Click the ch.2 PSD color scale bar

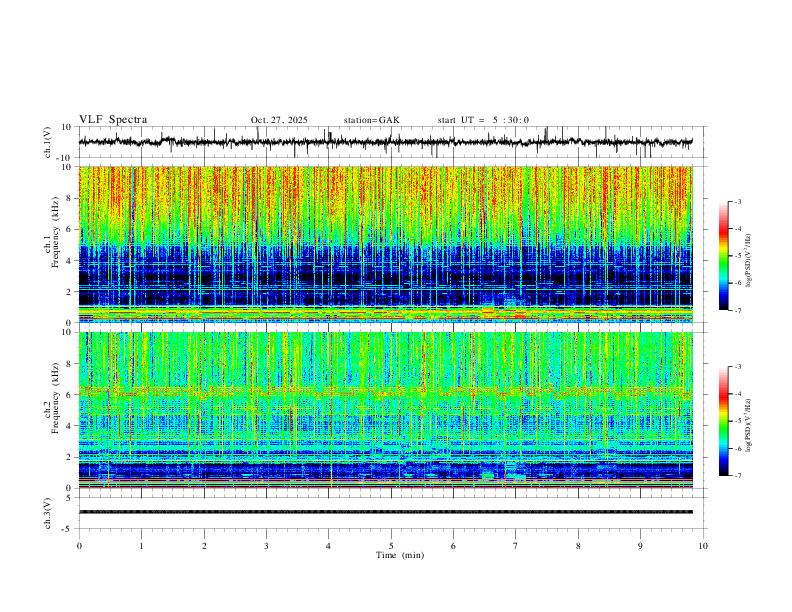tap(724, 421)
